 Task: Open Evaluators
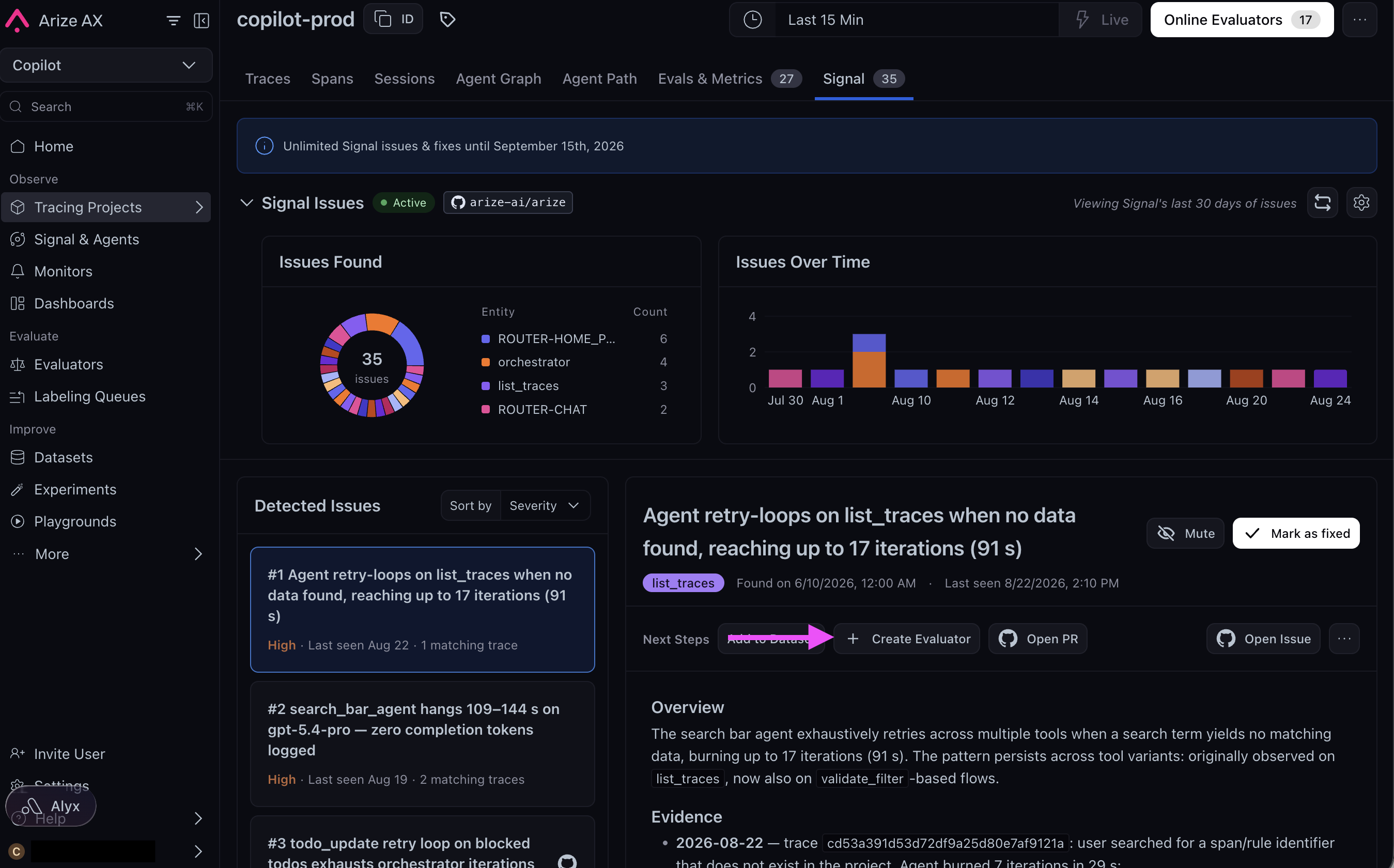pyautogui.click(x=68, y=365)
